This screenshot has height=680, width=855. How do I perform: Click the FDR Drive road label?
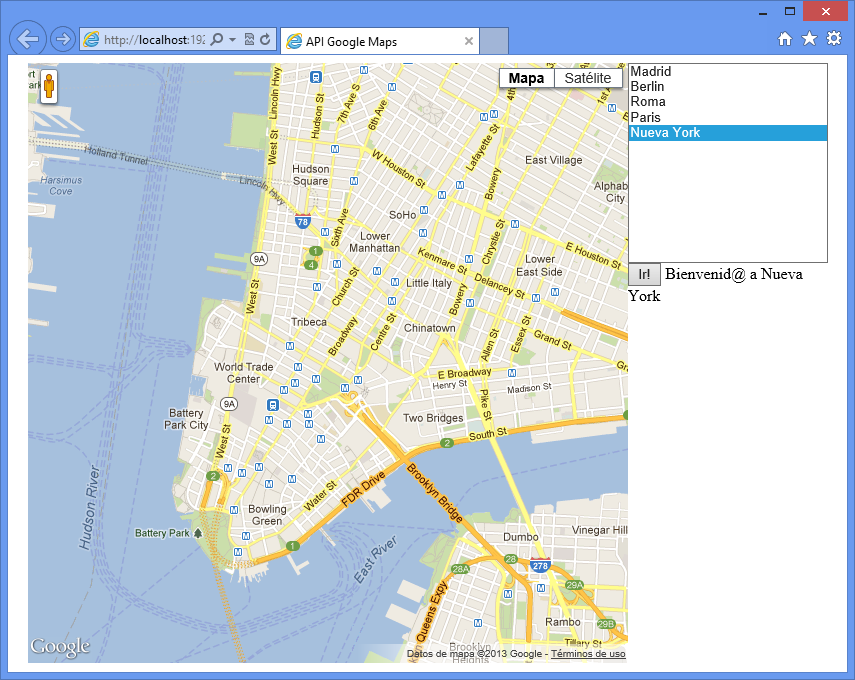click(363, 489)
